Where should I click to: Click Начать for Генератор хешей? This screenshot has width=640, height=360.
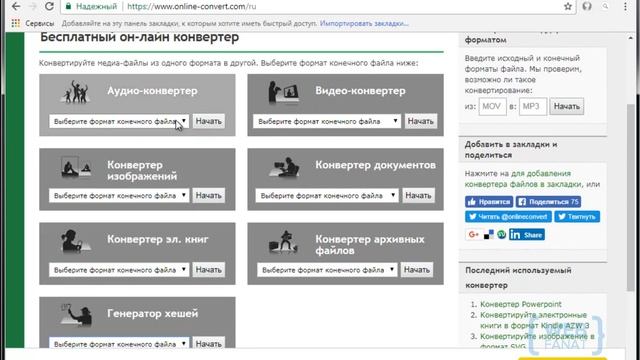click(x=209, y=343)
